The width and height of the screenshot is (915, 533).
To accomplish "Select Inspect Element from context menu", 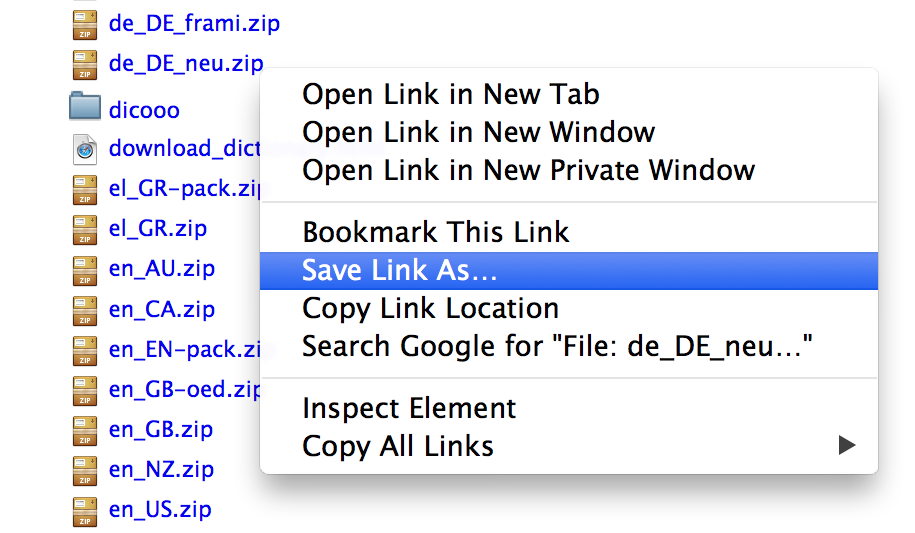I will 409,408.
